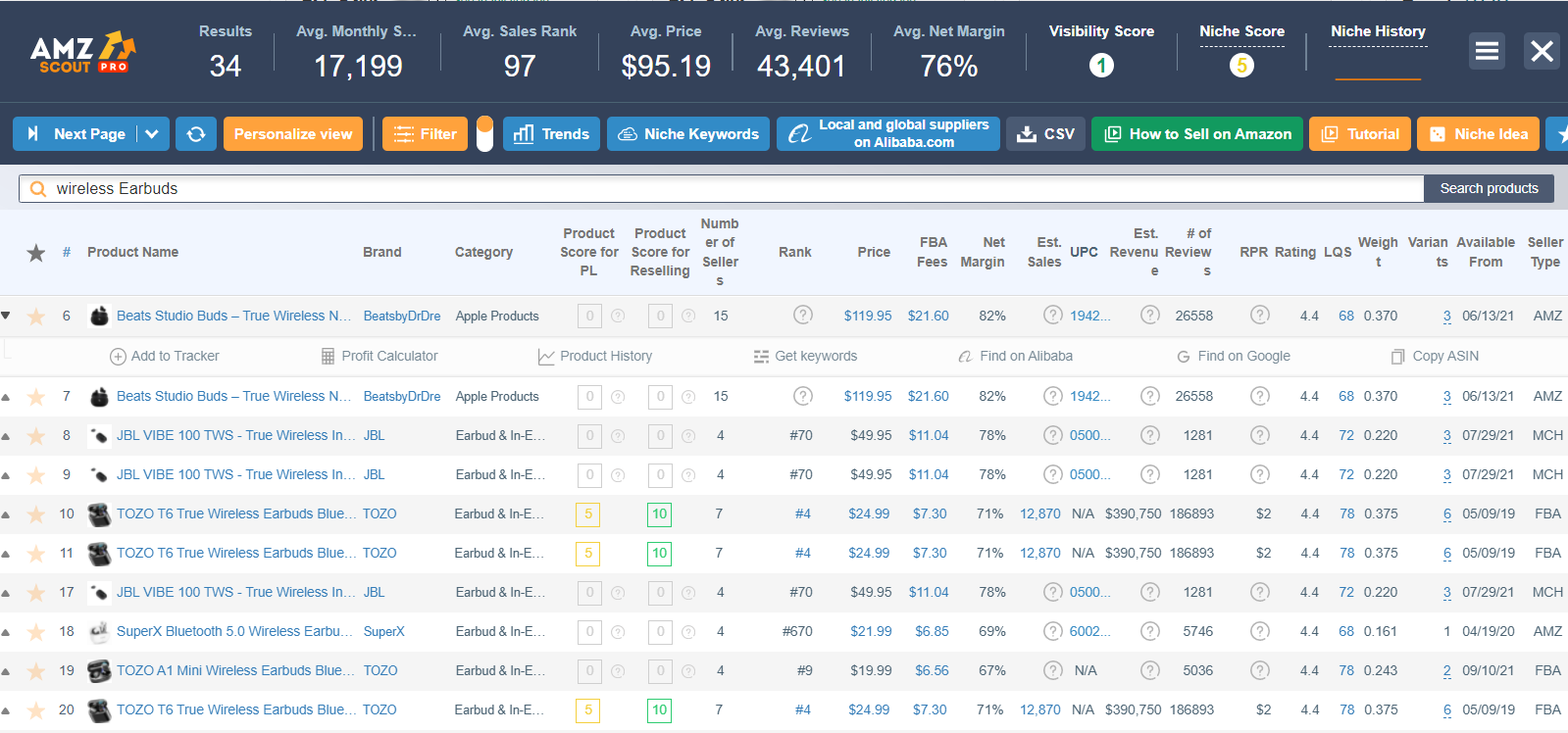Open the Niche History tab
1568x733 pixels.
pos(1378,31)
